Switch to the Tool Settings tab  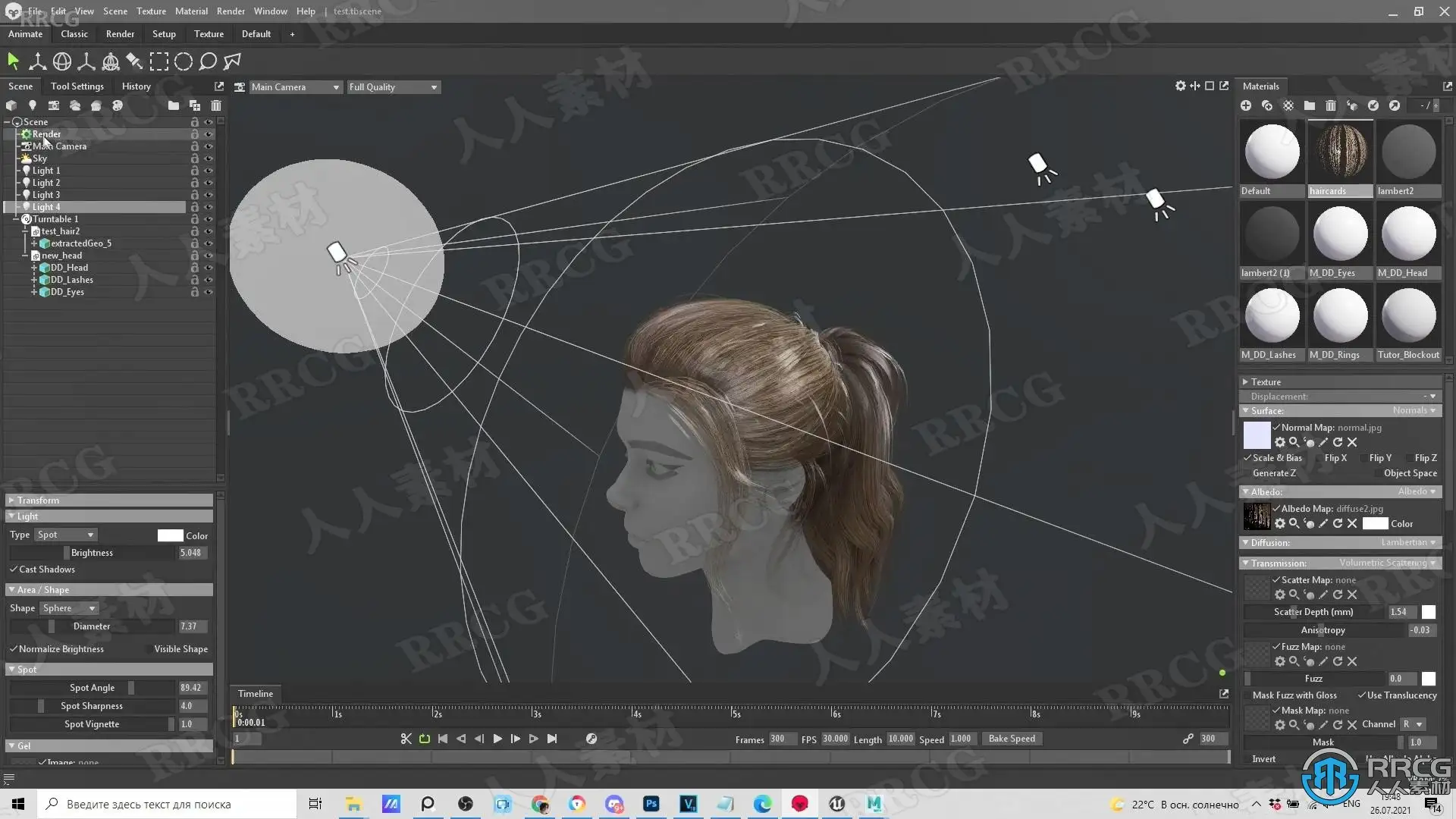[77, 86]
